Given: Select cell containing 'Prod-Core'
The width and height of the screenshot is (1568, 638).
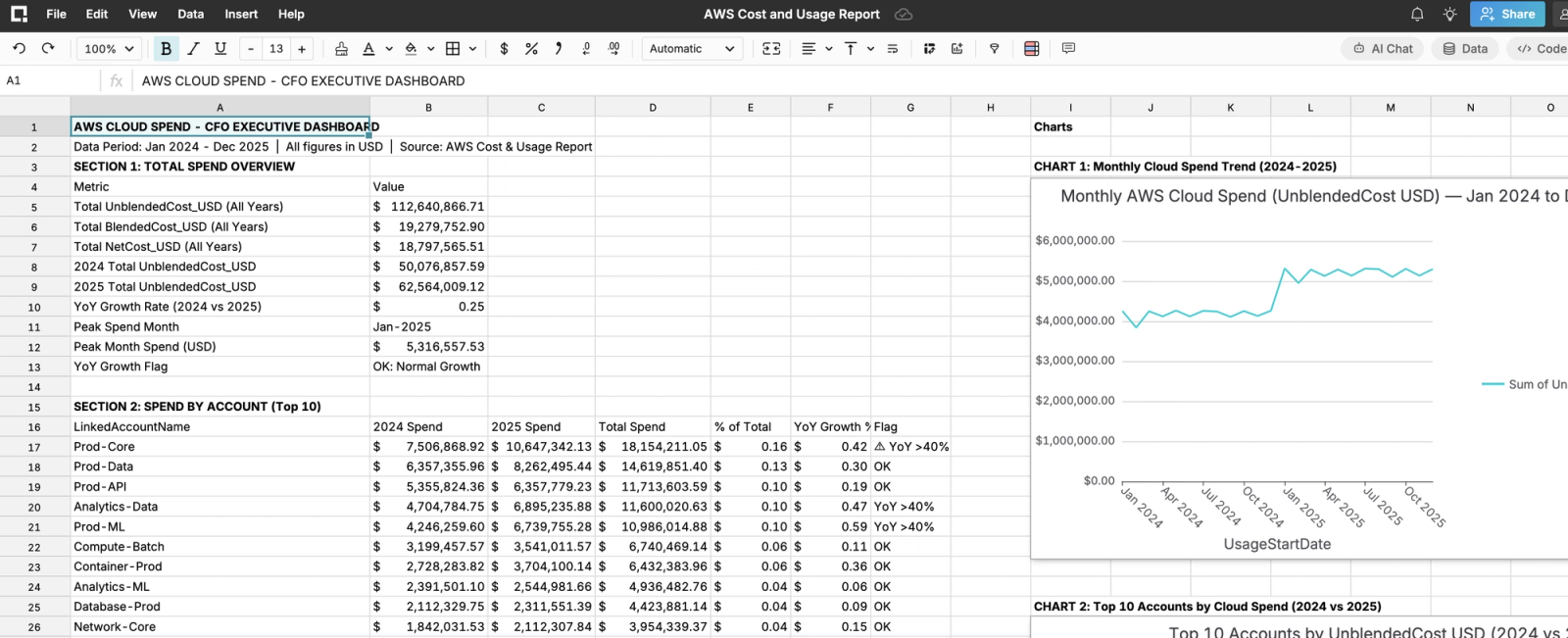Looking at the screenshot, I should (220, 447).
